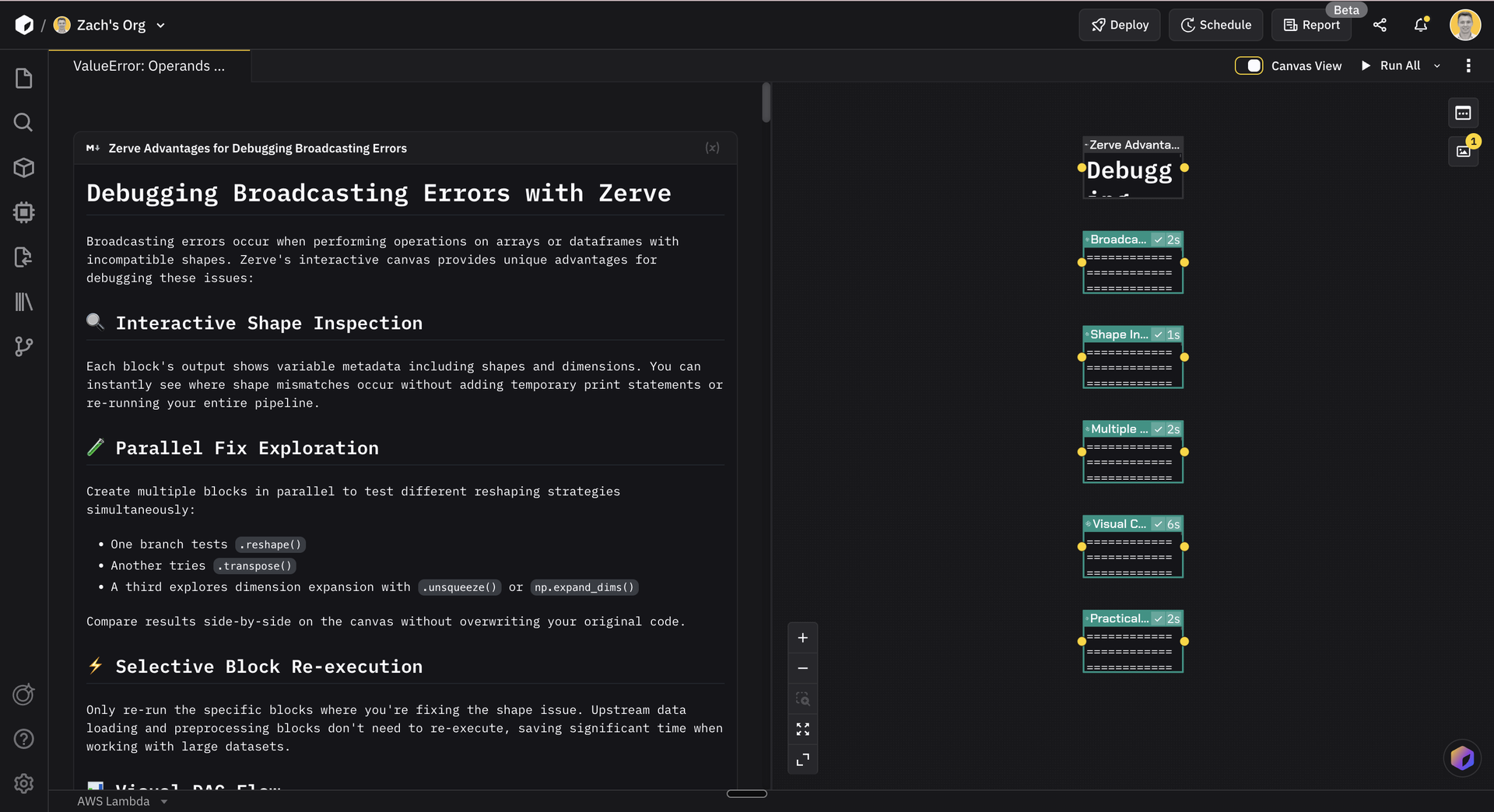The image size is (1494, 812).
Task: Click the .unsqueeze() code snippet
Action: point(460,587)
